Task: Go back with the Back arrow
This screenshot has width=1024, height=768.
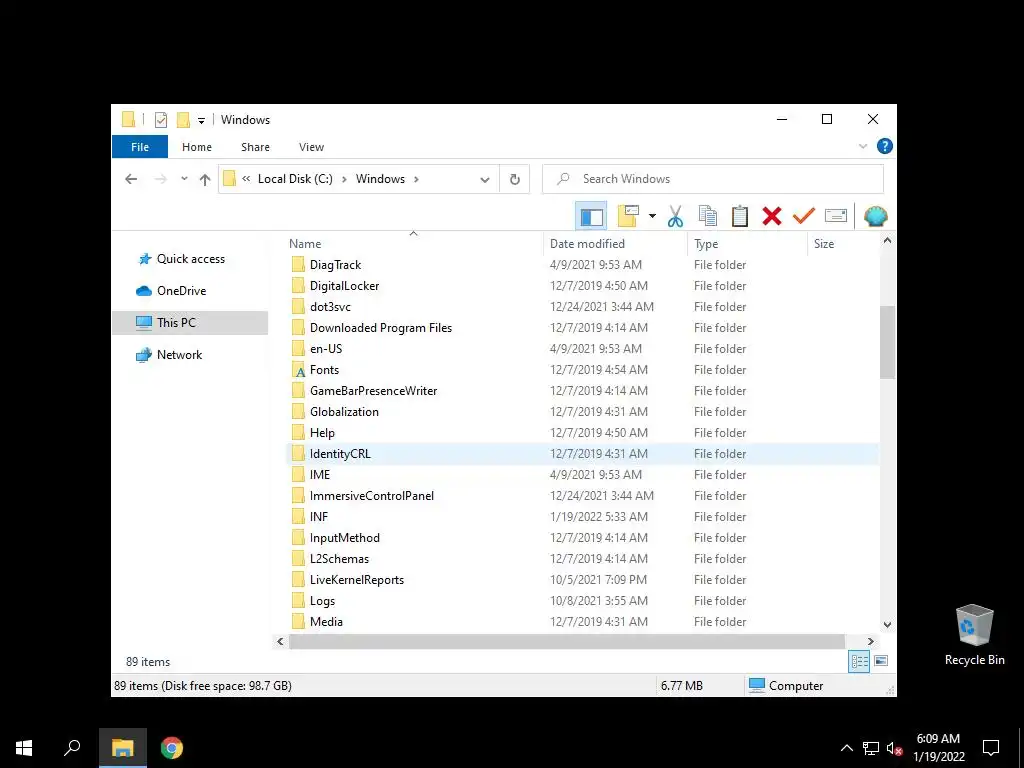Action: click(131, 179)
